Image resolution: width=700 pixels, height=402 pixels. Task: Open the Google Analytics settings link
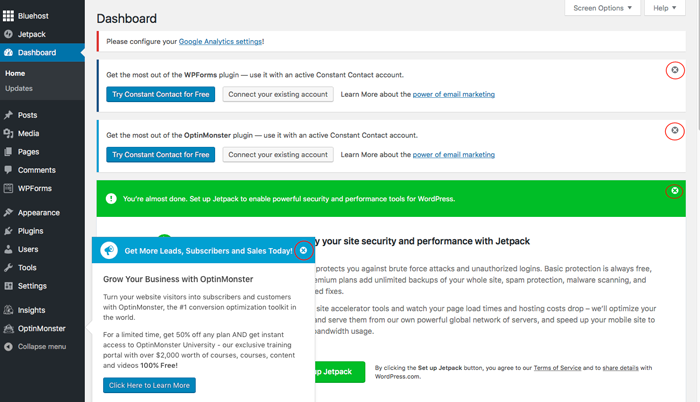tap(221, 41)
